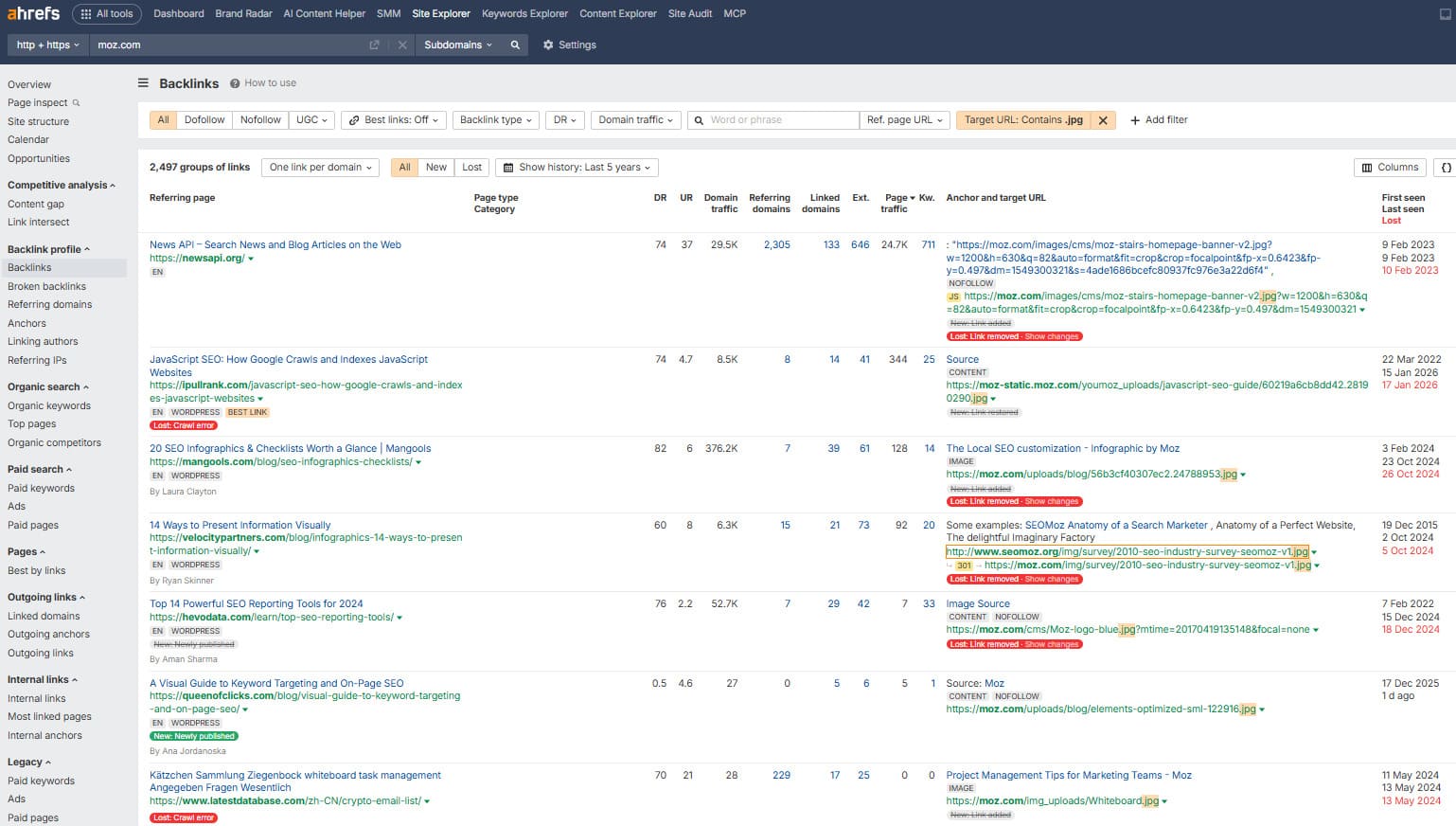
Task: Open the Show history: Last 5 years dropdown
Action: coord(576,167)
